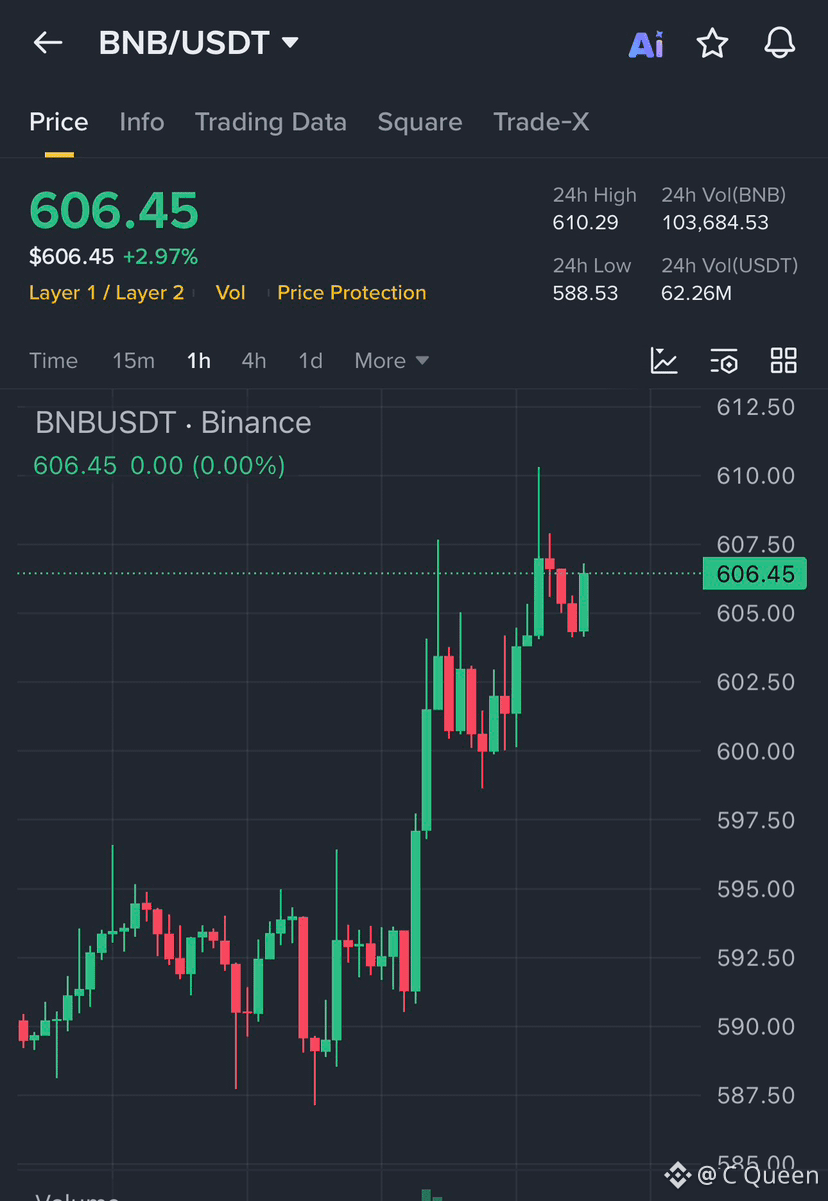Open the chart layout grid icon

(x=784, y=361)
